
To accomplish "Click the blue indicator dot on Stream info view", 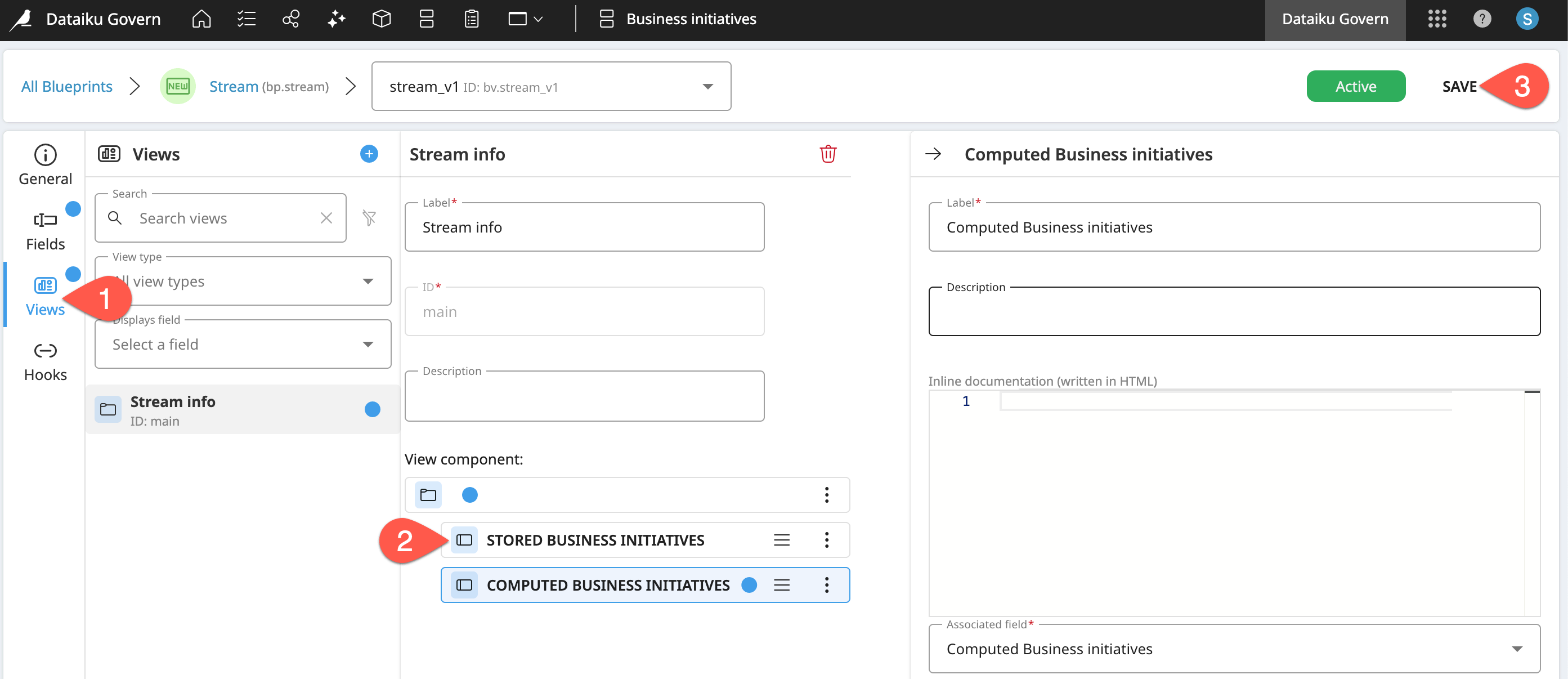I will 372,409.
